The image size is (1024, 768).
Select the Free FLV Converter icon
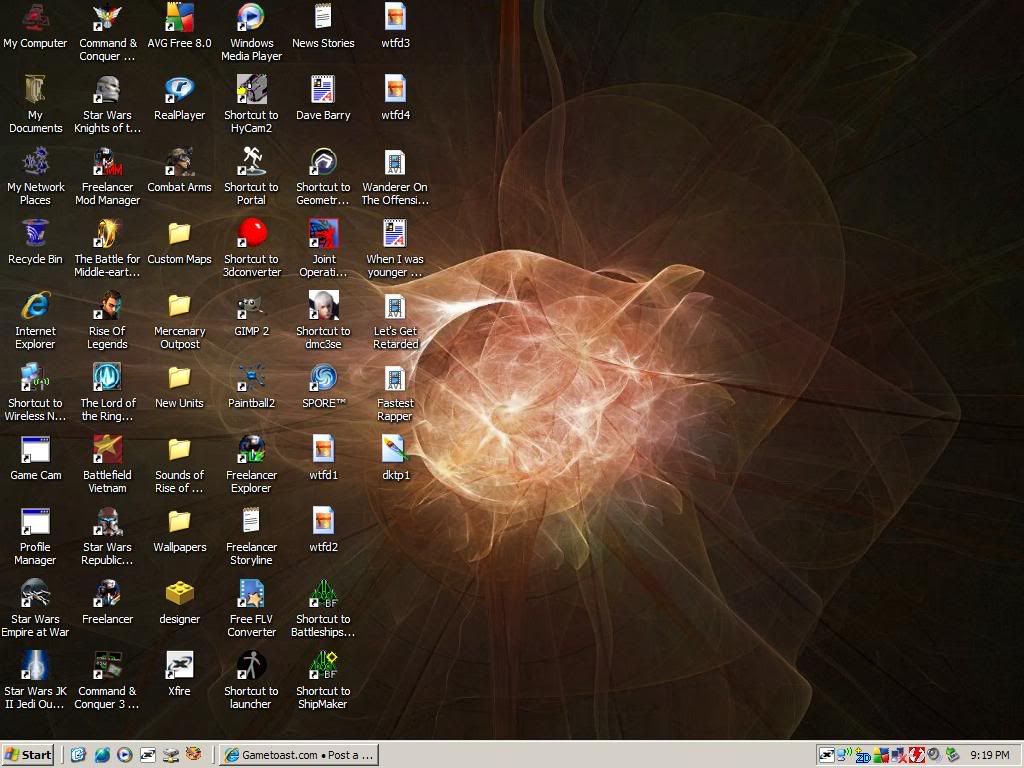click(x=251, y=593)
